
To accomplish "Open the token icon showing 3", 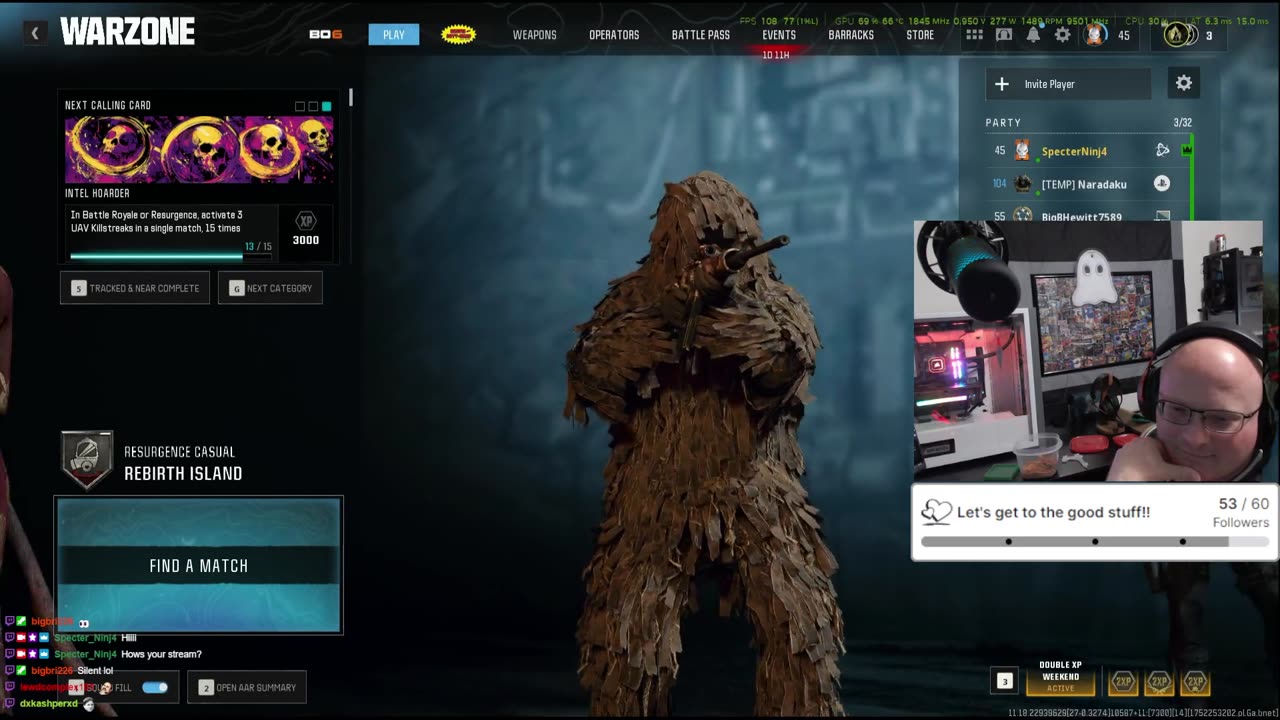I will [1179, 35].
